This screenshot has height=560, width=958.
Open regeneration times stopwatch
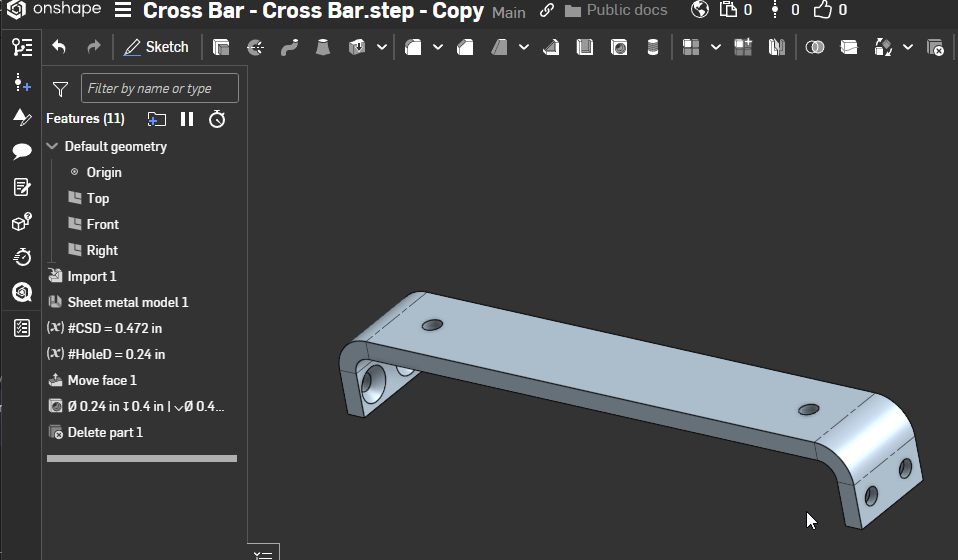tap(217, 119)
